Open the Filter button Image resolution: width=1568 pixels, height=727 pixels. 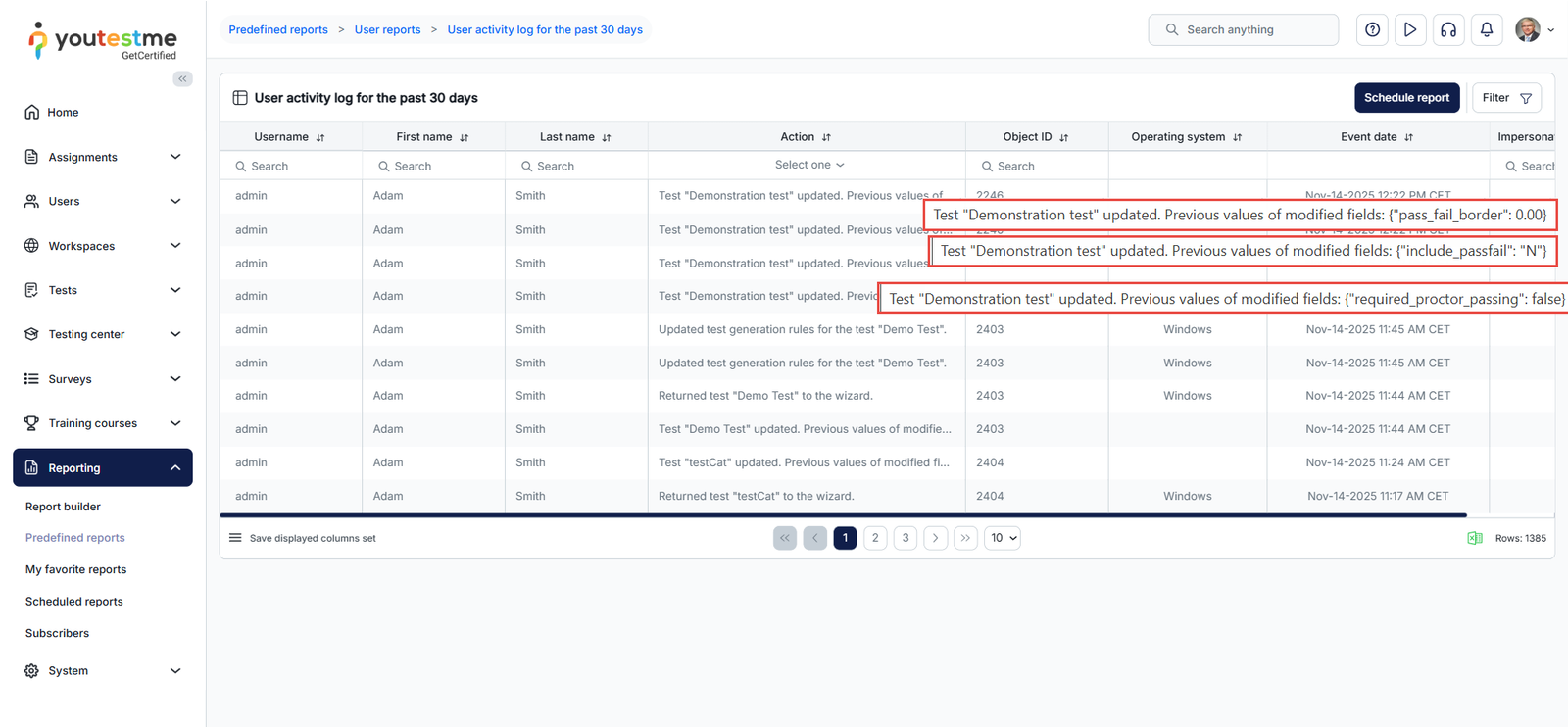point(1506,98)
